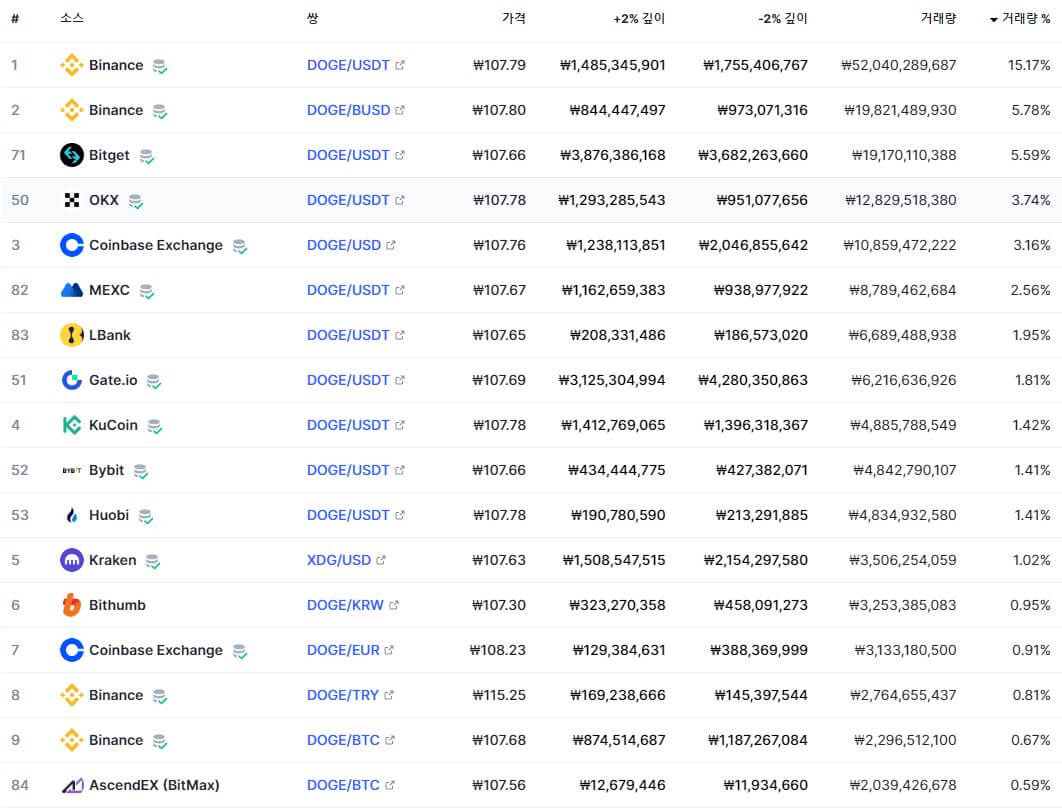
Task: Sort table by -2% 깊이 header
Action: click(782, 18)
